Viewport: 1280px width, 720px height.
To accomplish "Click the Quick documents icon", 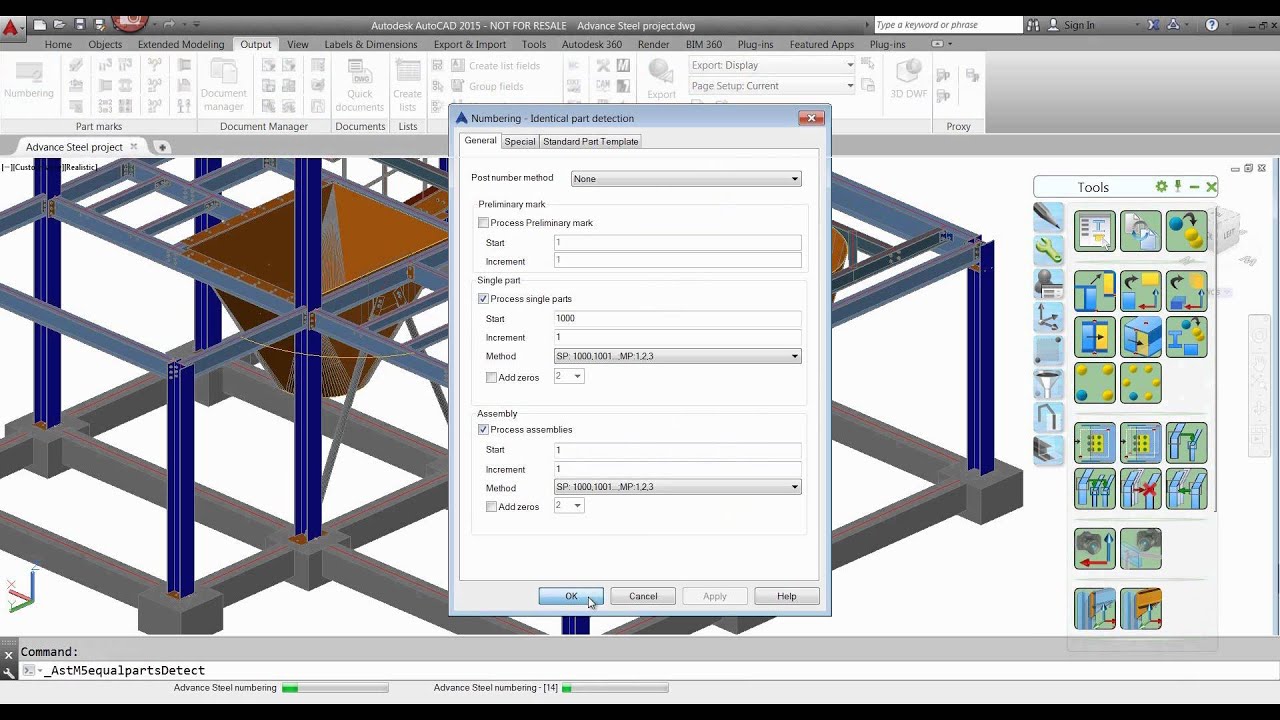I will [x=360, y=85].
